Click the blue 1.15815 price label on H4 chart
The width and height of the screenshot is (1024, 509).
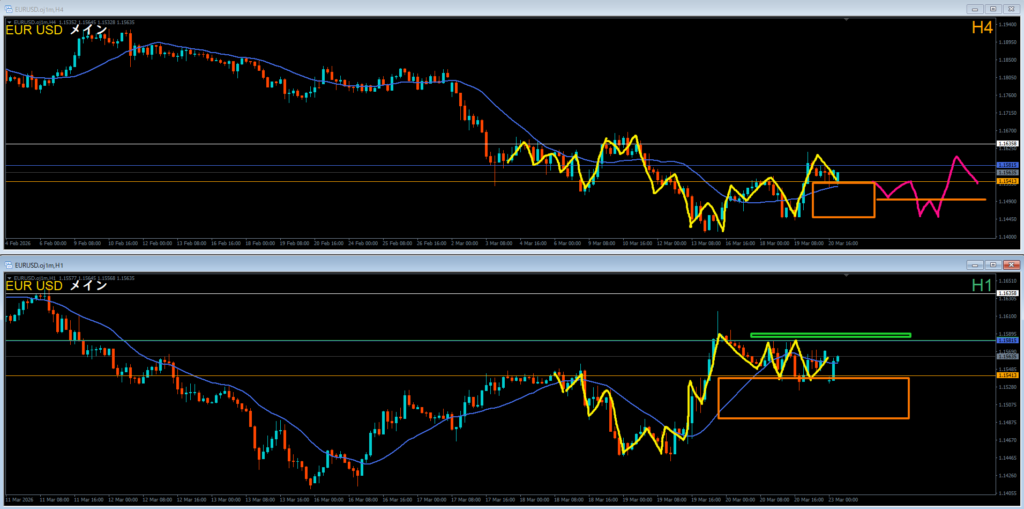1006,165
